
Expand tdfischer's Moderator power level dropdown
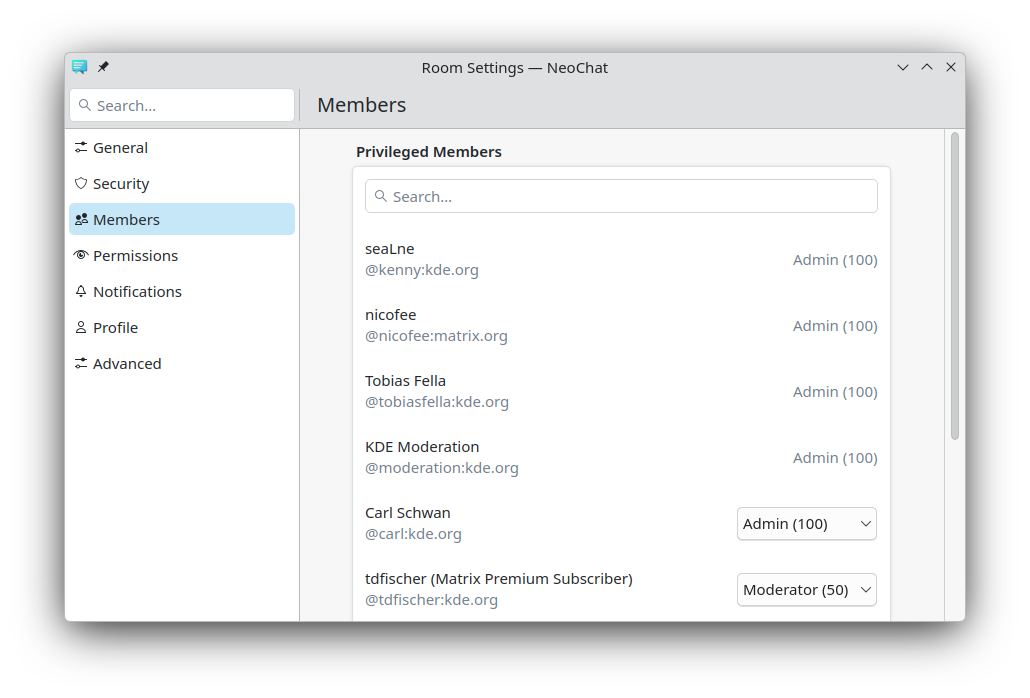click(x=806, y=590)
